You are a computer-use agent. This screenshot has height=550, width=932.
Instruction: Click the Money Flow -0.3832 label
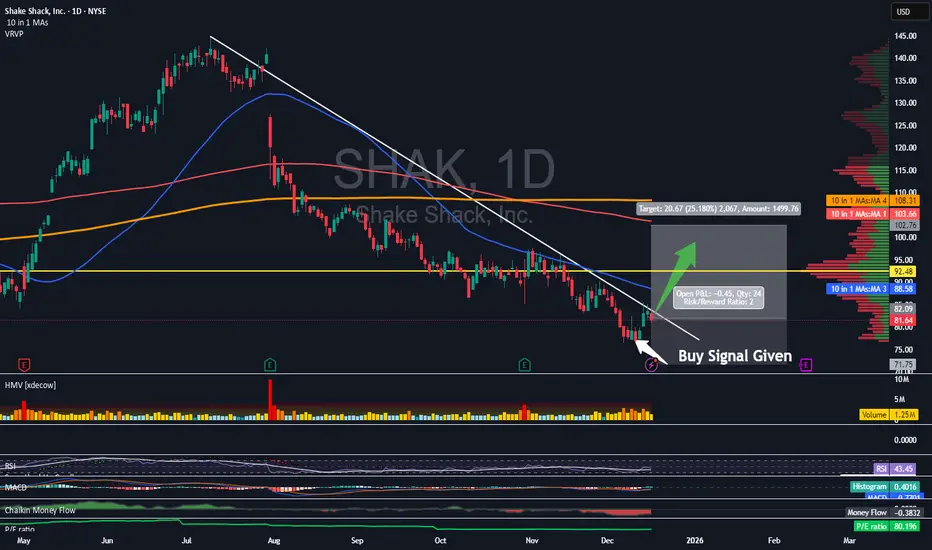[x=884, y=513]
